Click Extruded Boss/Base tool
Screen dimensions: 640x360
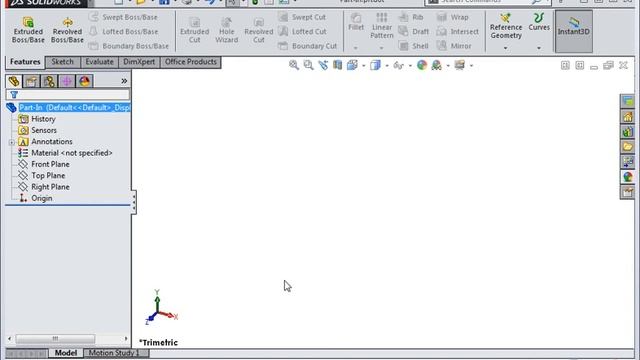pyautogui.click(x=28, y=30)
